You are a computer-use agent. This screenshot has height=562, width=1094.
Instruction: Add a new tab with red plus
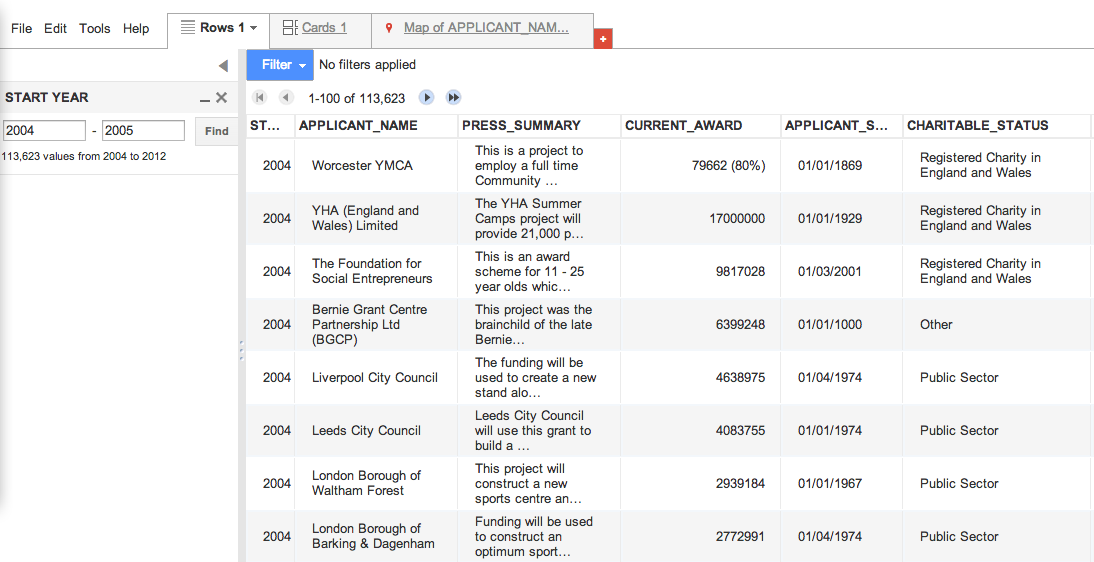tap(603, 39)
